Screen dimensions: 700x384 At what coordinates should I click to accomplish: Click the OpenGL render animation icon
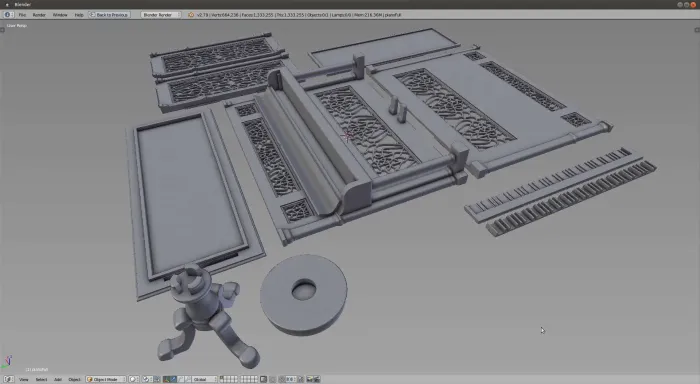pyautogui.click(x=317, y=379)
